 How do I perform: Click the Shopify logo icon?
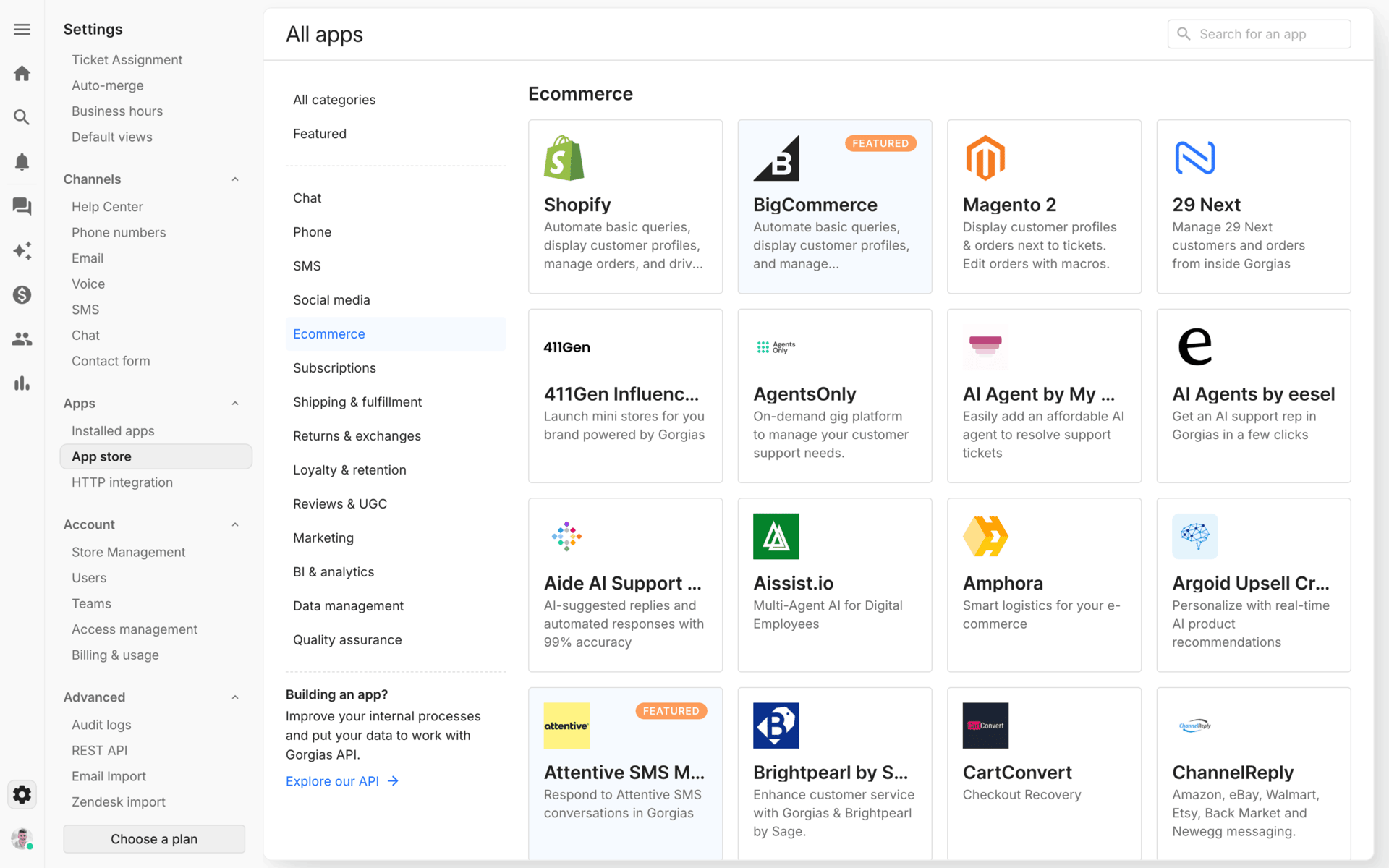pos(564,158)
